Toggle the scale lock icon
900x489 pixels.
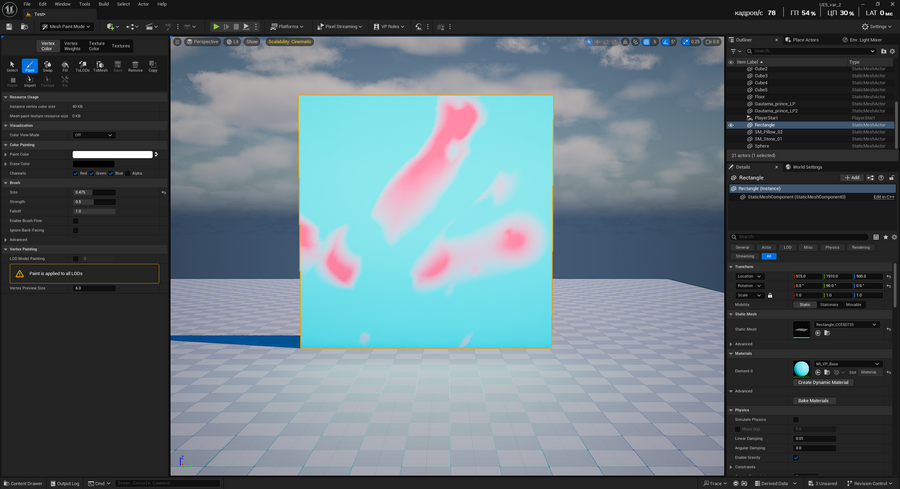coord(770,295)
